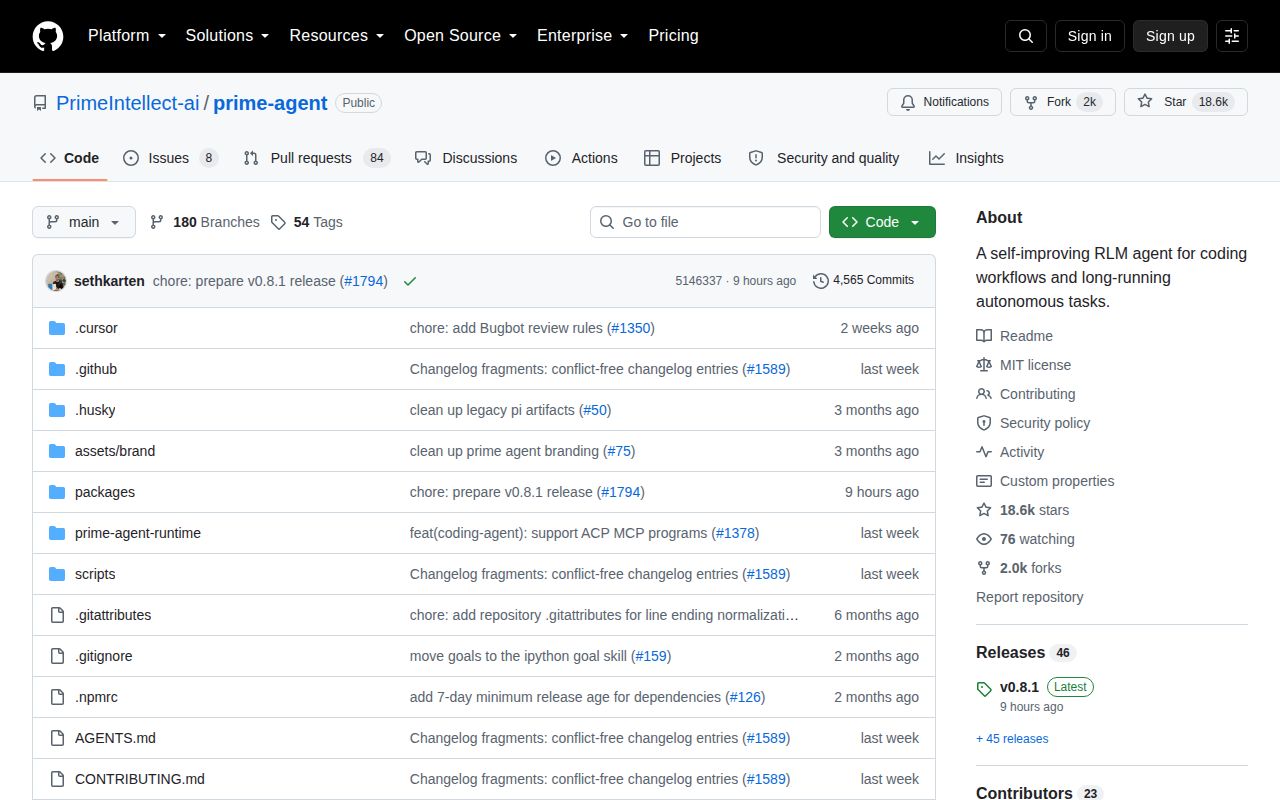Image resolution: width=1280 pixels, height=800 pixels.
Task: Click the Sign up button
Action: click(1170, 36)
